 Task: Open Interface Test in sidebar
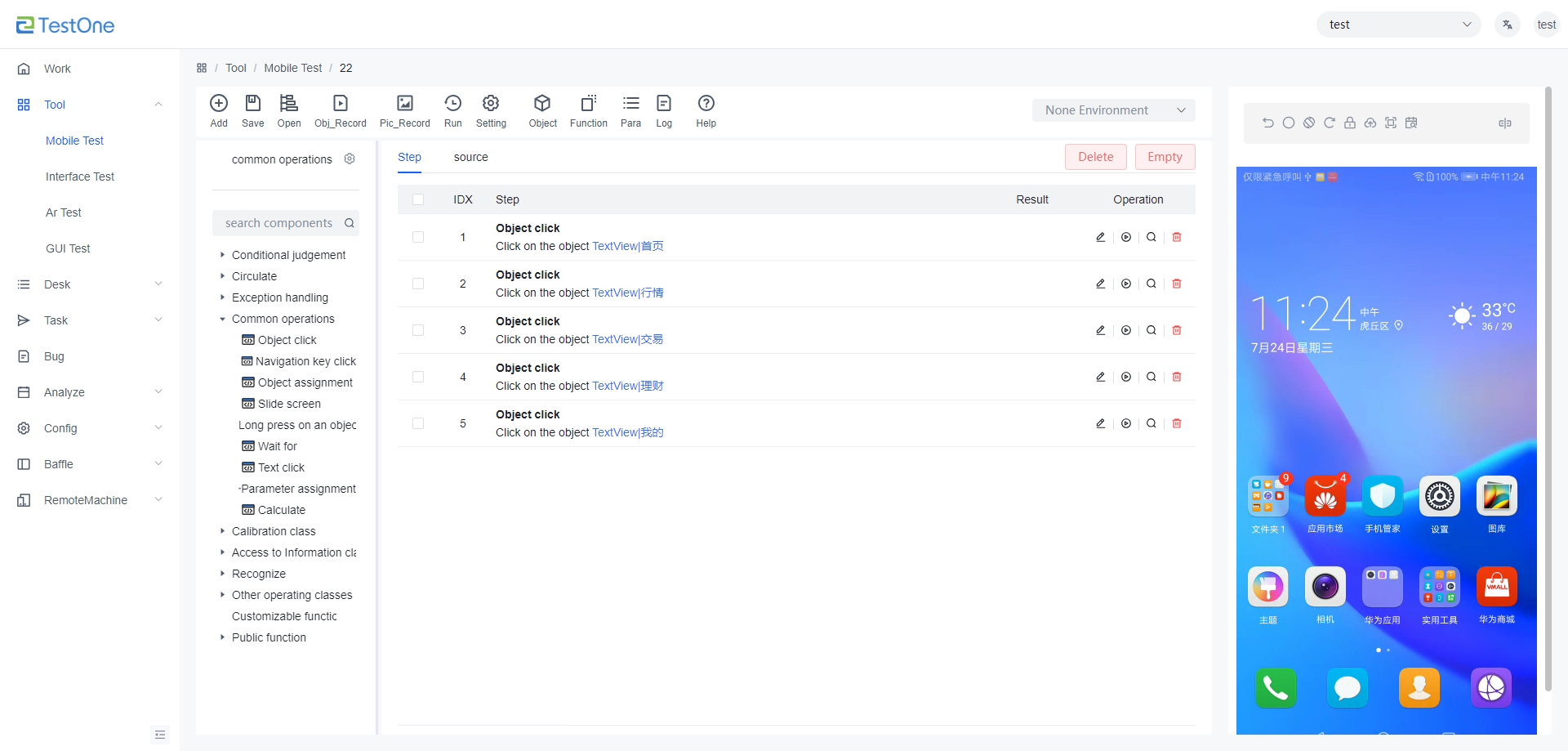click(x=80, y=177)
